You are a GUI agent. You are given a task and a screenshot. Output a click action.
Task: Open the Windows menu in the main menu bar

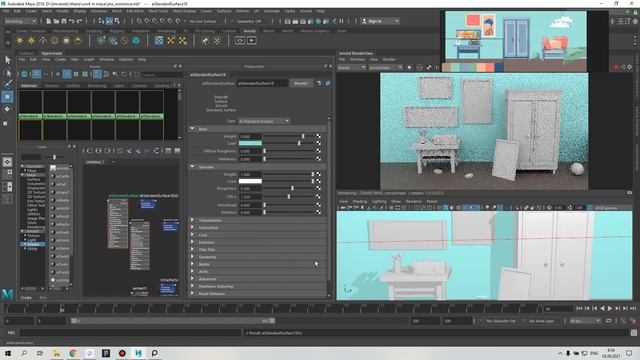[99, 11]
